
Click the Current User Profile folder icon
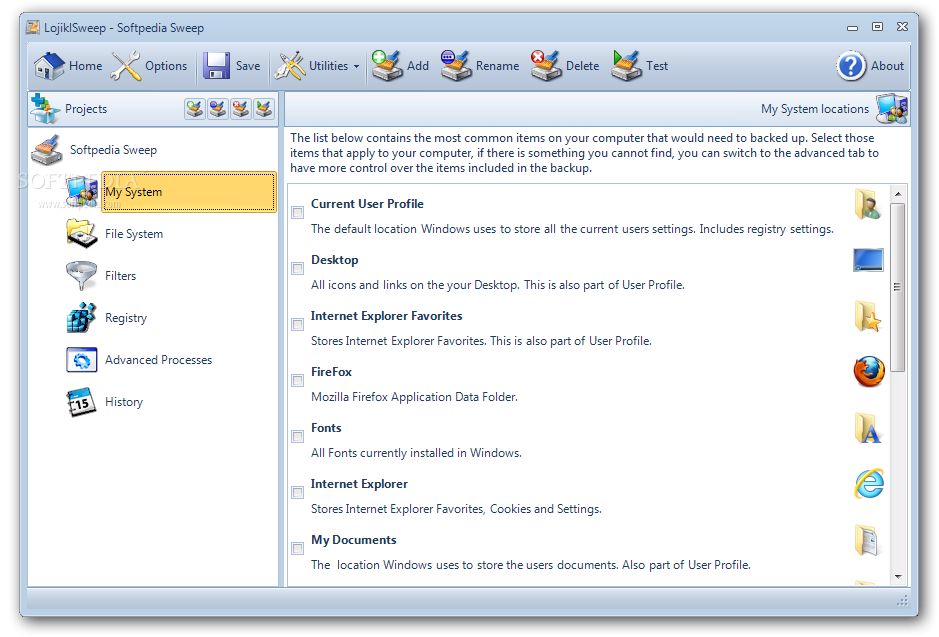pos(868,204)
